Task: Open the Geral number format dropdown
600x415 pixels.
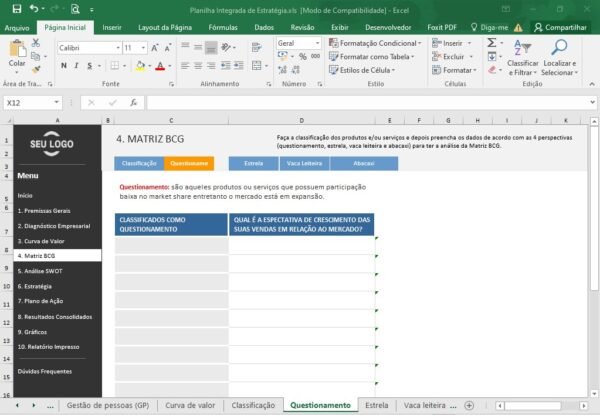Action: 317,43
